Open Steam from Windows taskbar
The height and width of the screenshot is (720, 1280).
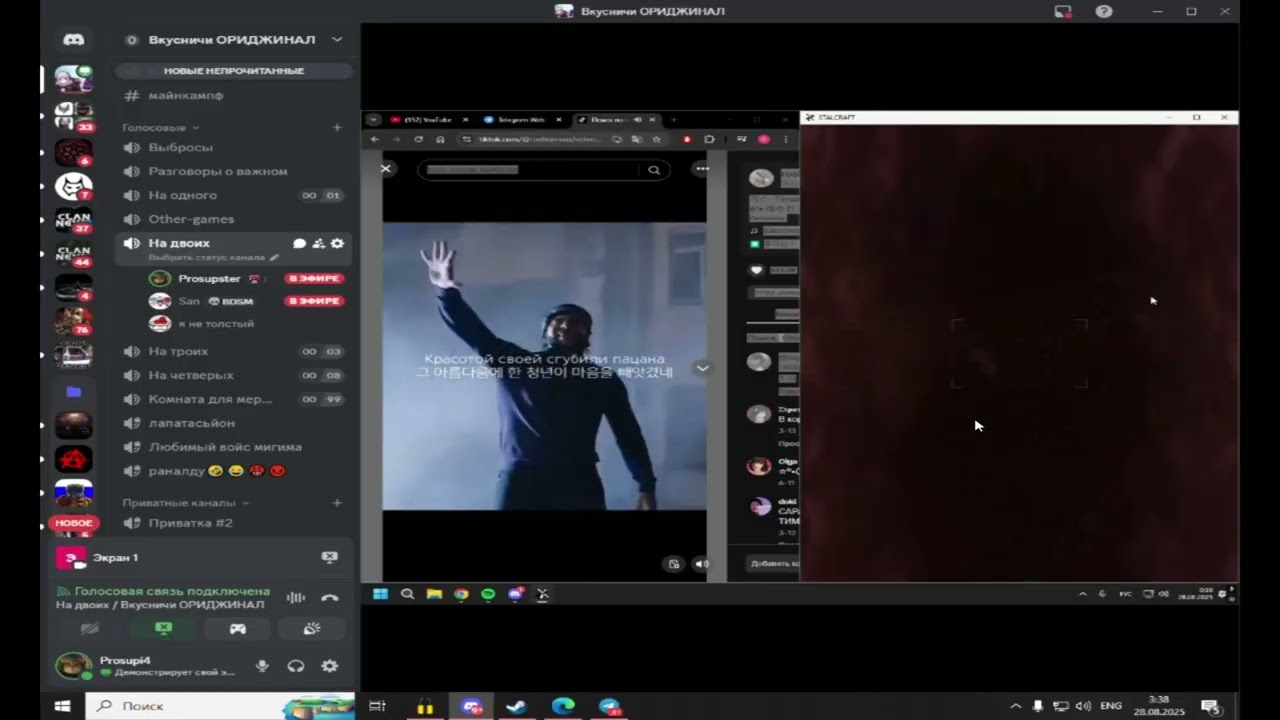click(x=516, y=706)
